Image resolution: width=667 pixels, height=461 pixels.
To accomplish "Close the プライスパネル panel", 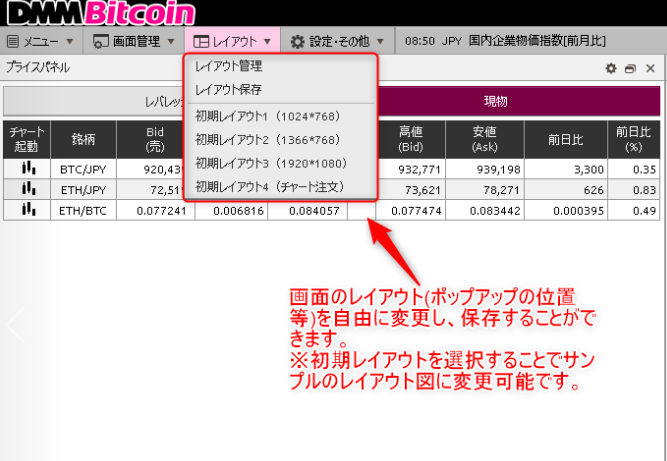I will click(x=650, y=68).
